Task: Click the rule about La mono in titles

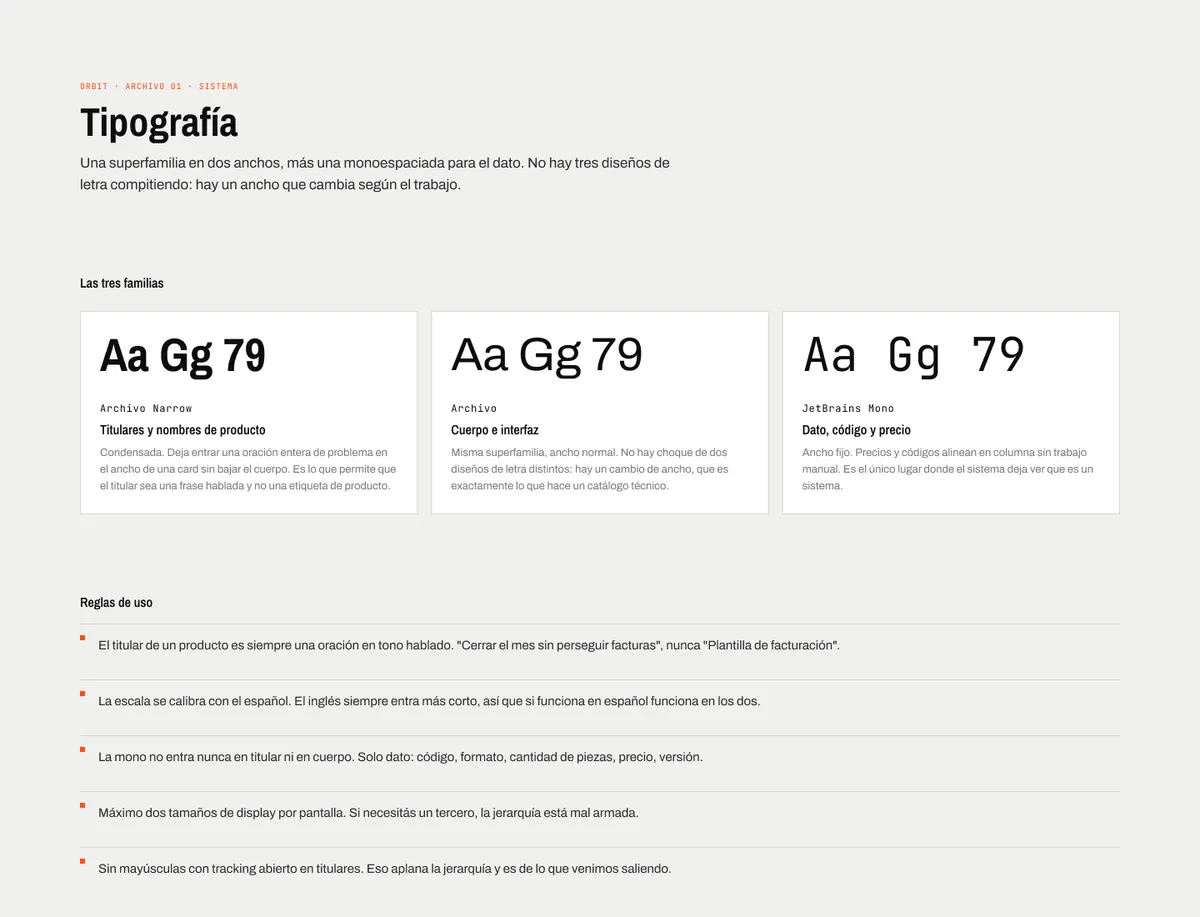Action: [x=400, y=757]
